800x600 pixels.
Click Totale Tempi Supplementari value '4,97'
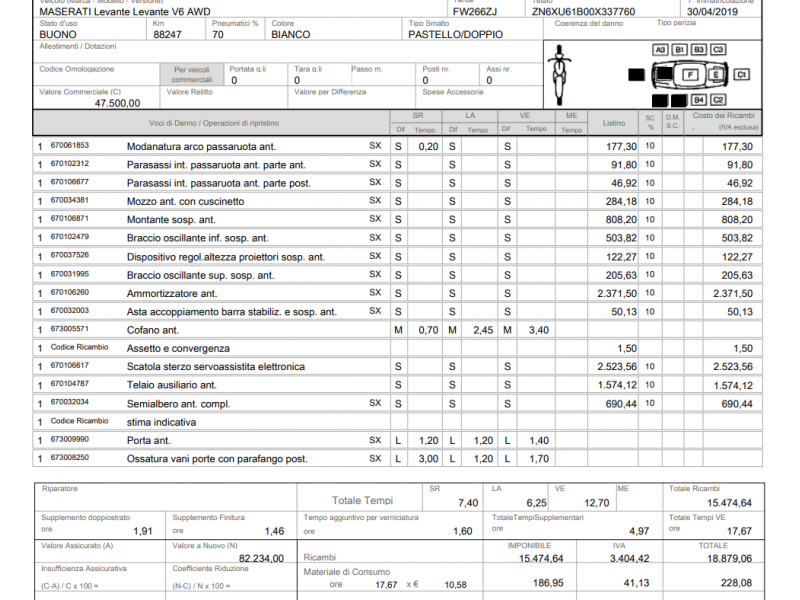tap(639, 531)
